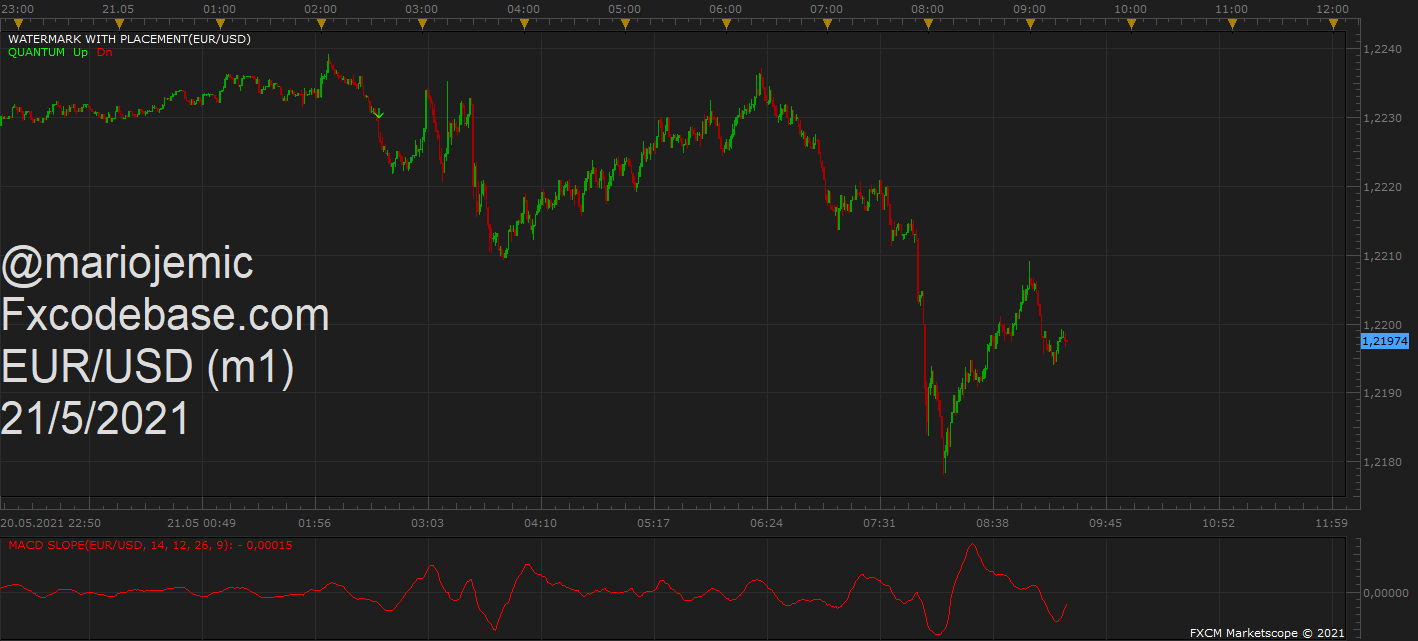Click the session marker under 04:00
The image size is (1418, 641).
coord(523,24)
